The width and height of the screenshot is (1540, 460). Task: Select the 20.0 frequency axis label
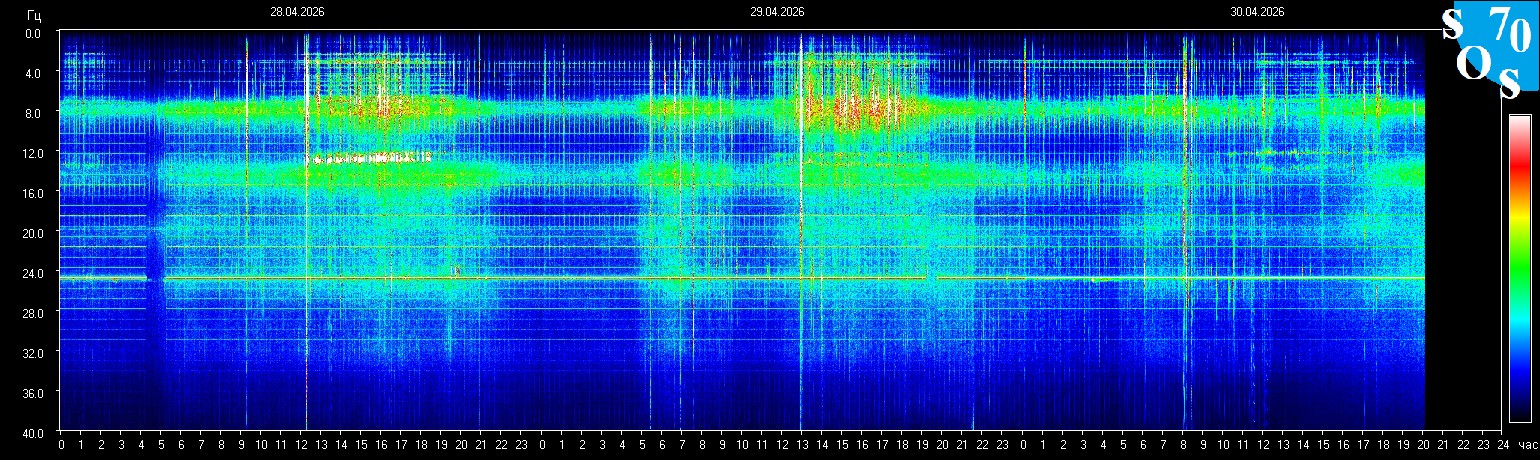click(32, 233)
